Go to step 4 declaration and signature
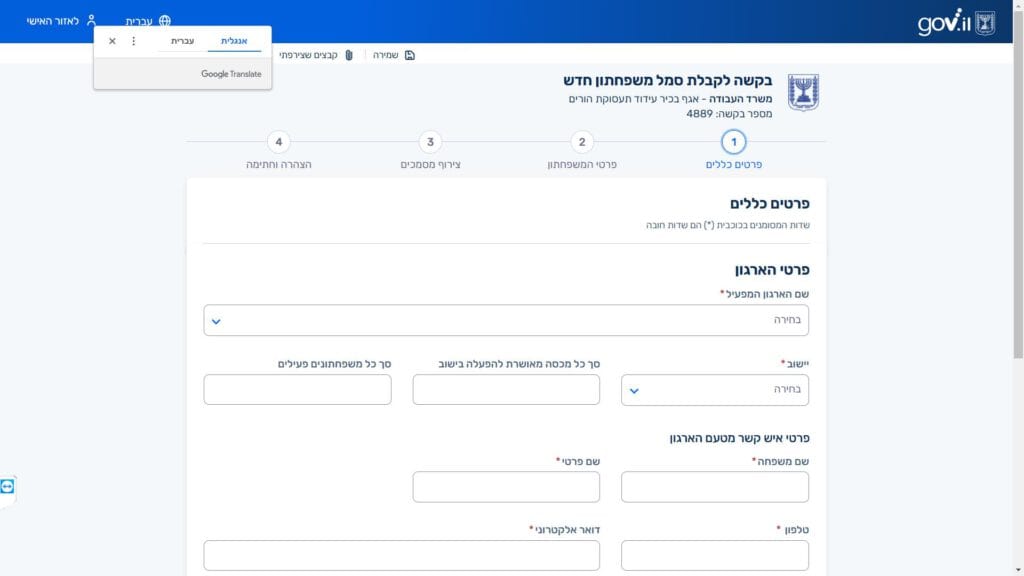The width and height of the screenshot is (1024, 576). (x=279, y=143)
